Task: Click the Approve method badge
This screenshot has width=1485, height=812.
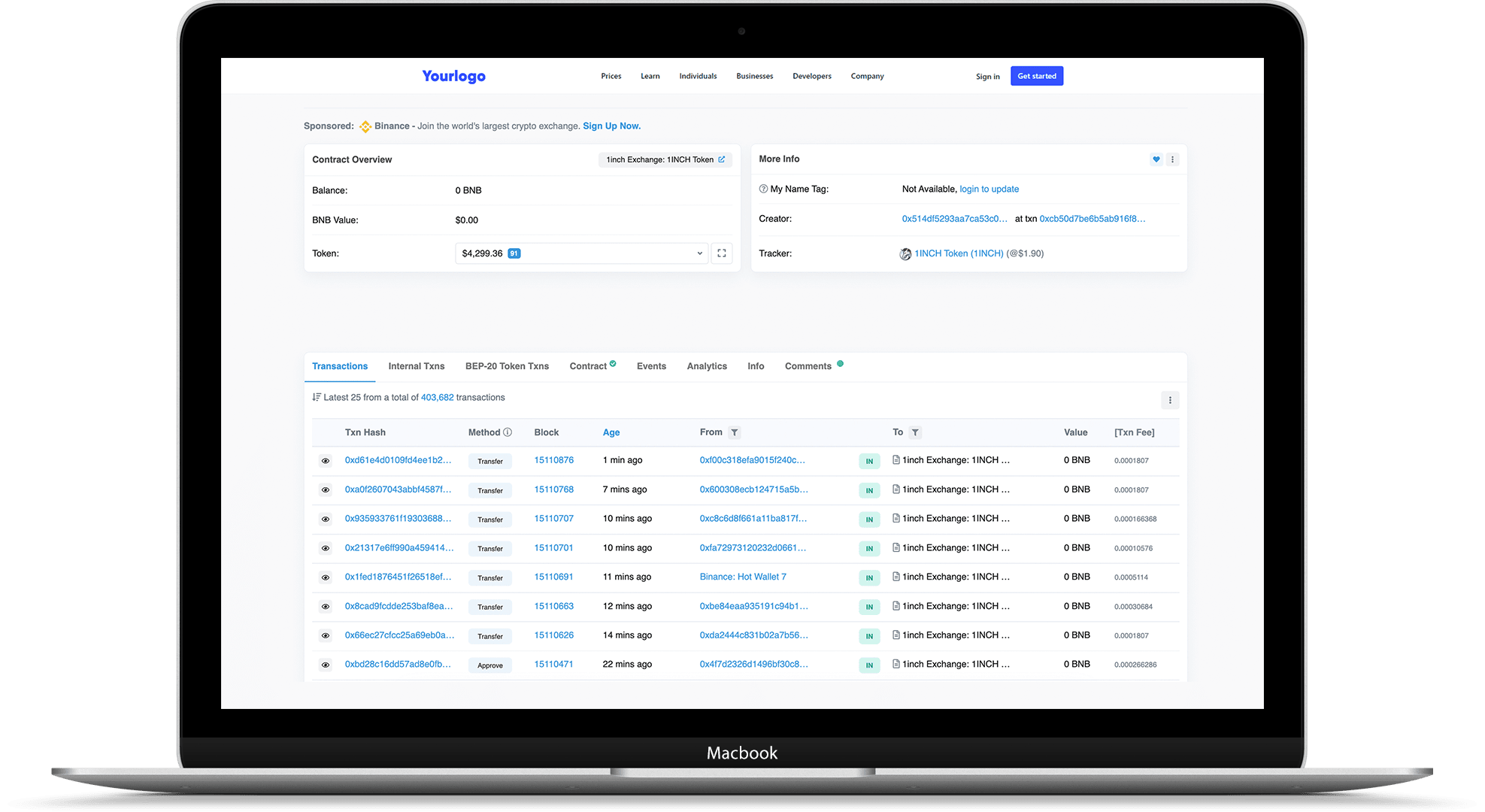Action: pyautogui.click(x=490, y=665)
